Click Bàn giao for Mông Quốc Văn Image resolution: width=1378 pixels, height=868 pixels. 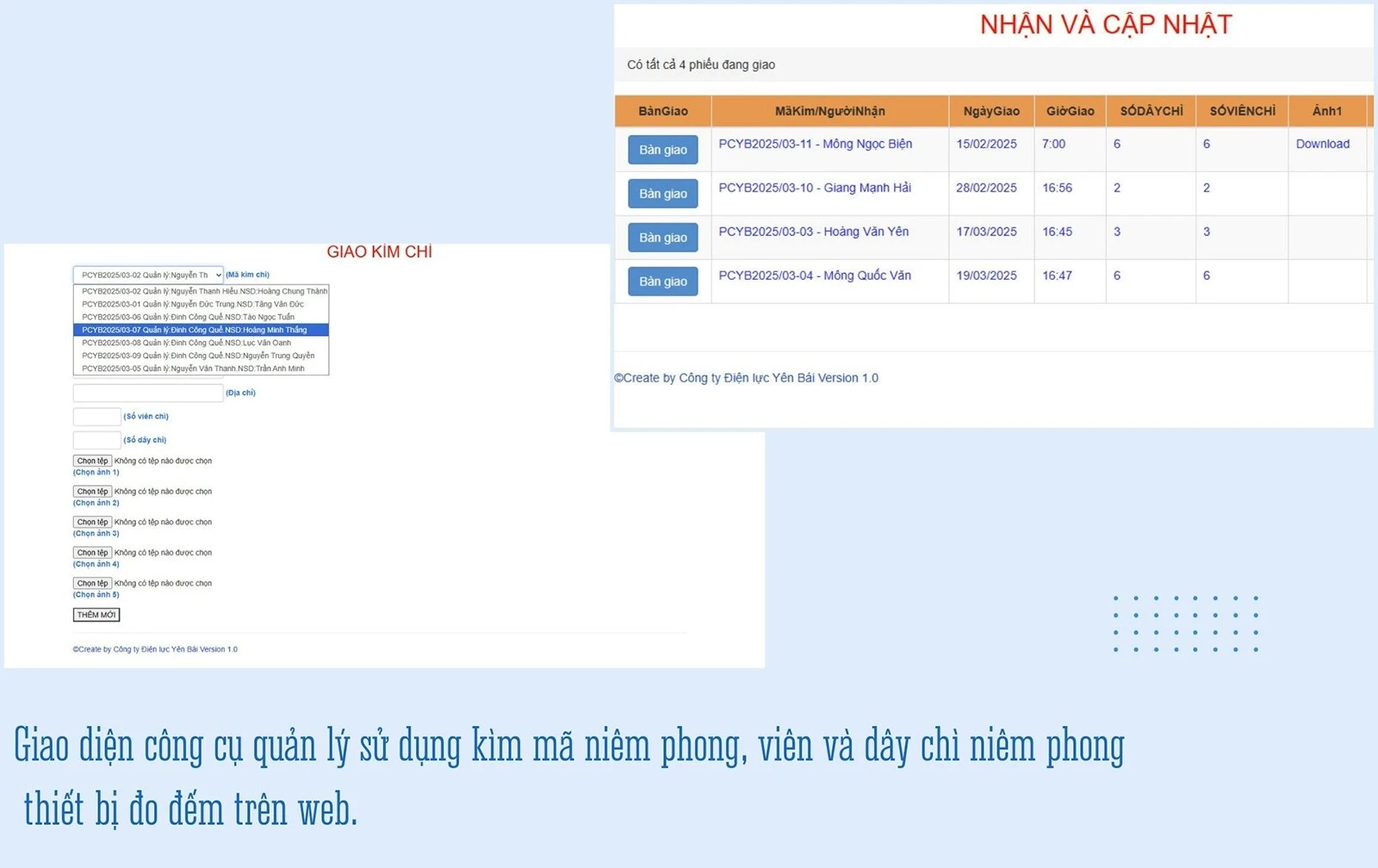[x=662, y=282]
